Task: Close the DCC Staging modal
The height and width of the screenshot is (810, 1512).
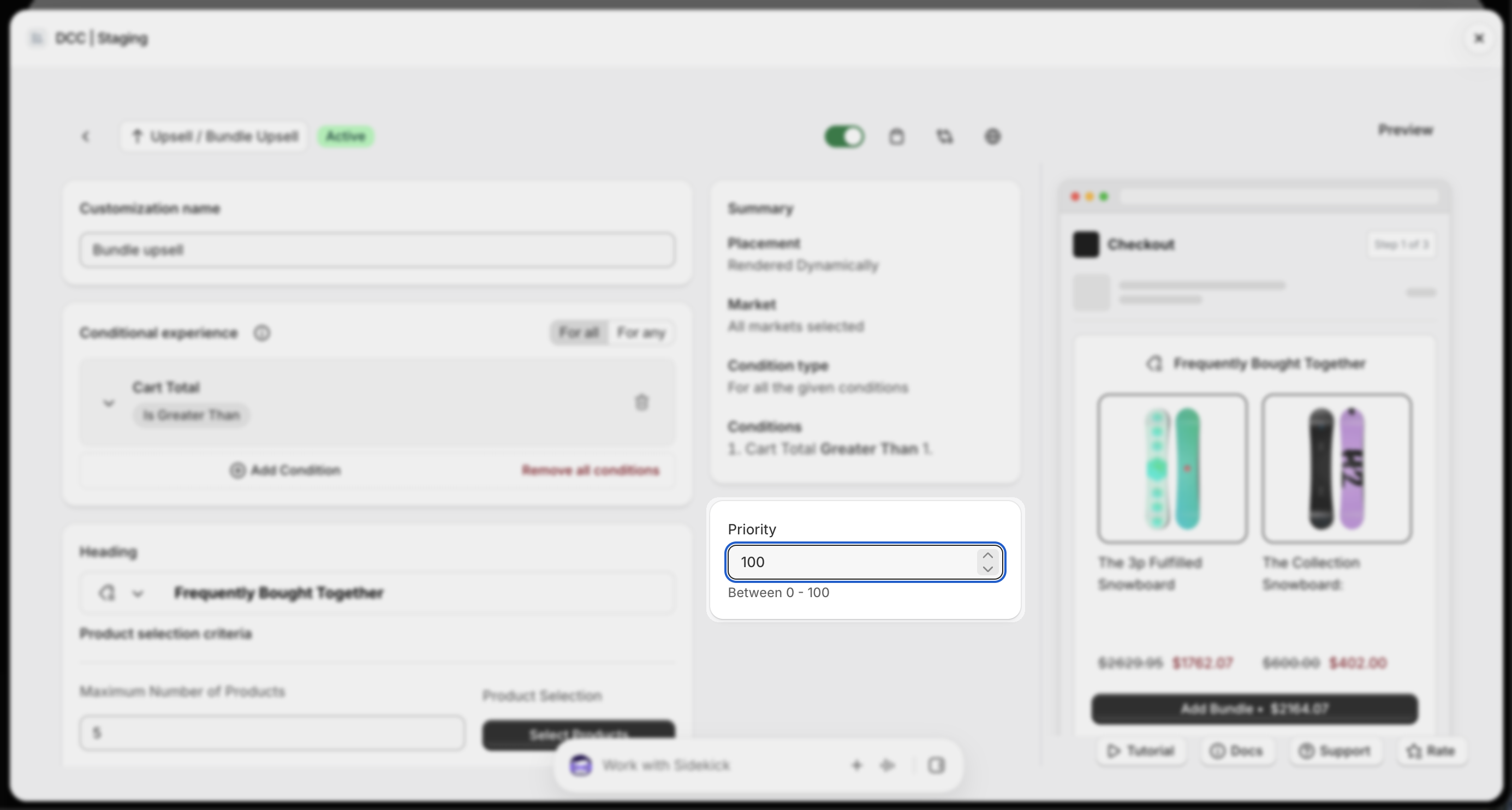Action: 1479,39
